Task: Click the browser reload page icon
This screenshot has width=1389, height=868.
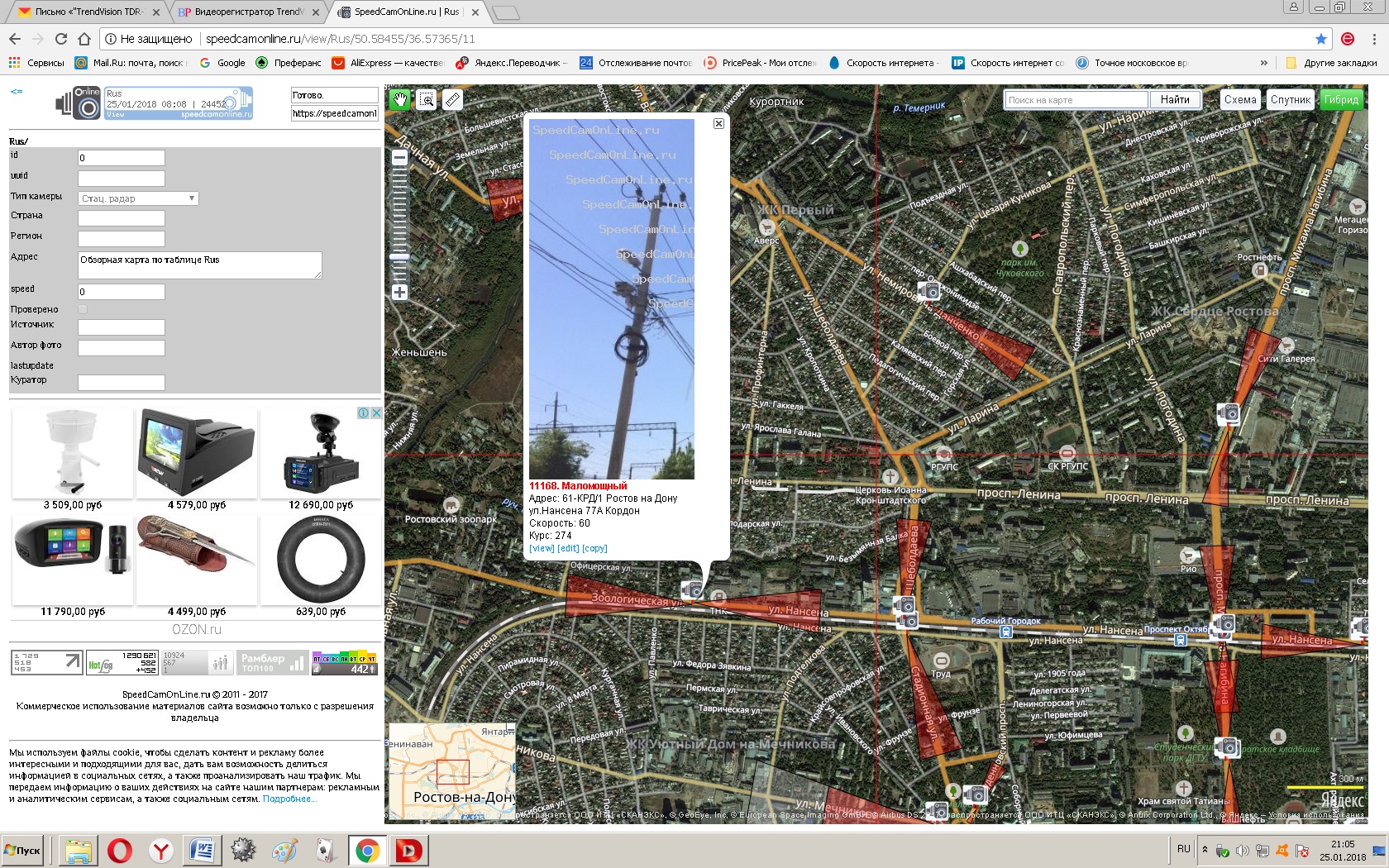Action: coord(61,39)
